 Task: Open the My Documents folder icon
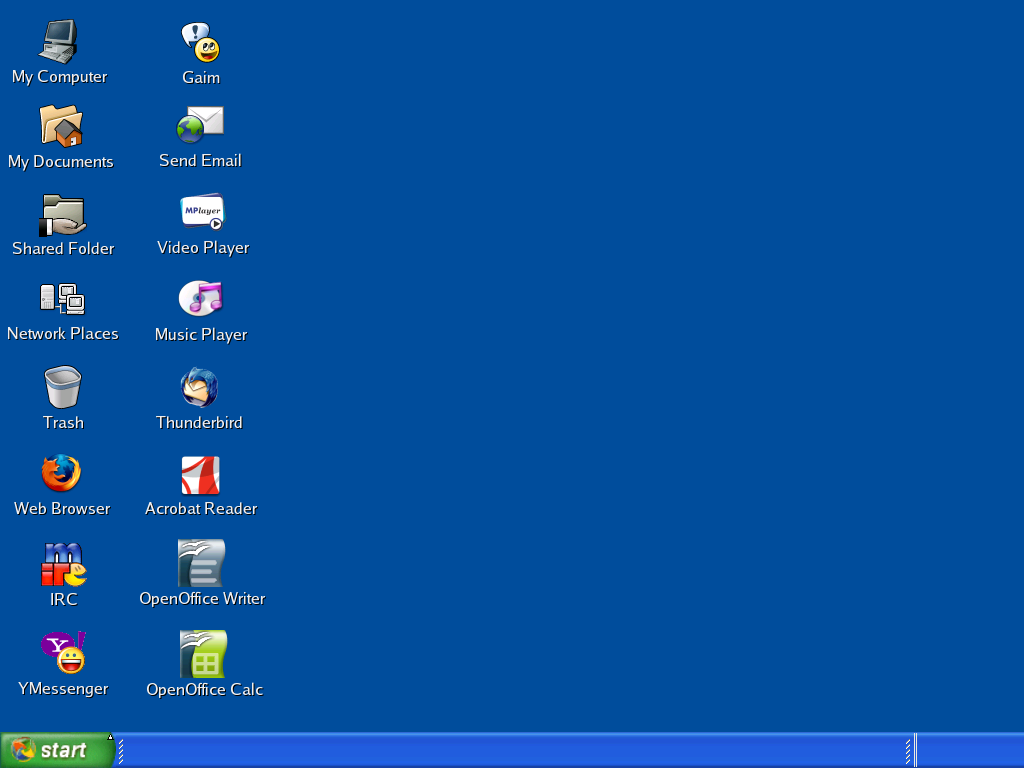61,125
